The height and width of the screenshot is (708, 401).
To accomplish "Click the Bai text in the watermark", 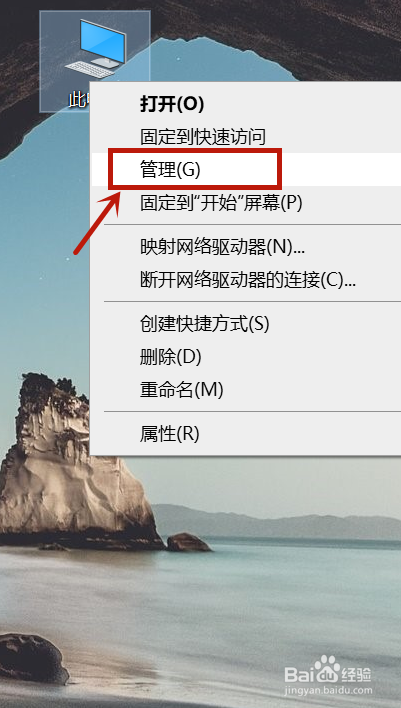I will tap(299, 675).
